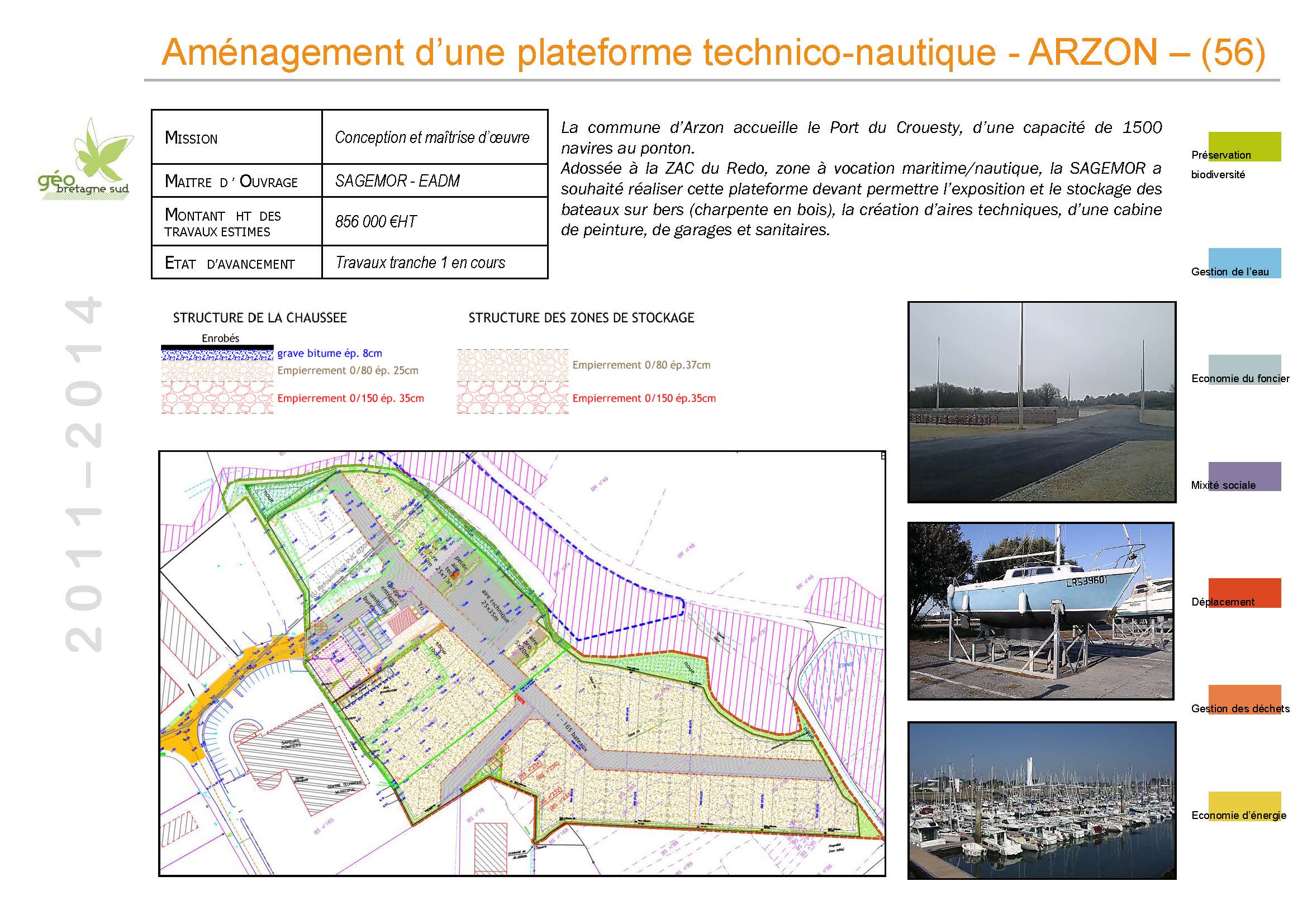1307x924 pixels.
Task: Click the 'Travaux tranche 1 en cours' cell
Action: tap(435, 263)
